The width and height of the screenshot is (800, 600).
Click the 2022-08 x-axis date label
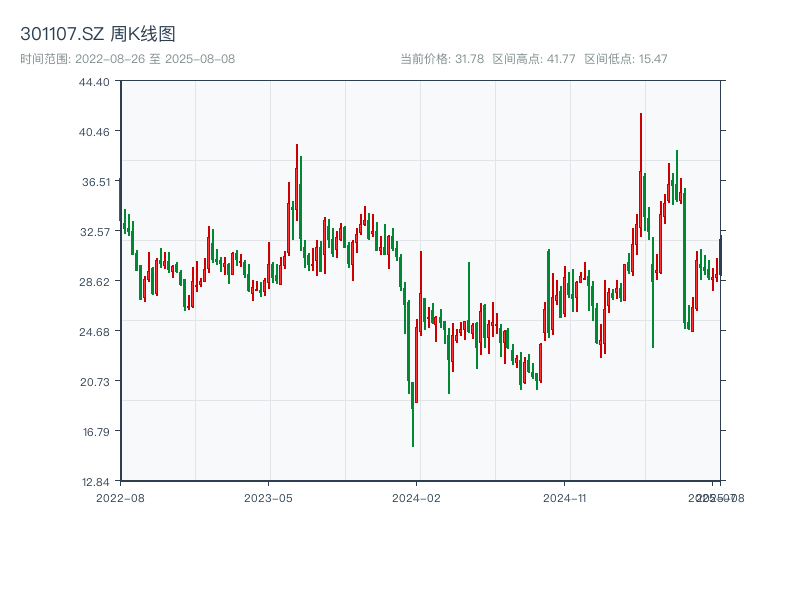point(120,497)
